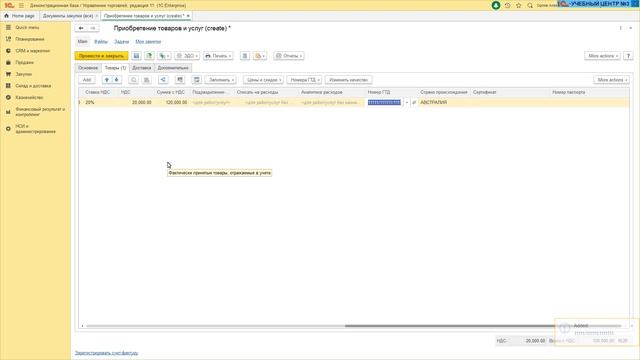The width and height of the screenshot is (640, 360).
Task: Expand the create-based-on dropdown with green icon
Action: tap(164, 56)
